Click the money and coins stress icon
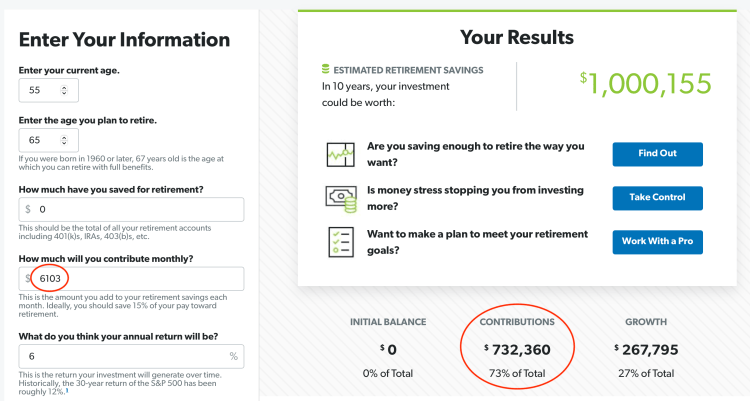The width and height of the screenshot is (750, 401). tap(340, 197)
